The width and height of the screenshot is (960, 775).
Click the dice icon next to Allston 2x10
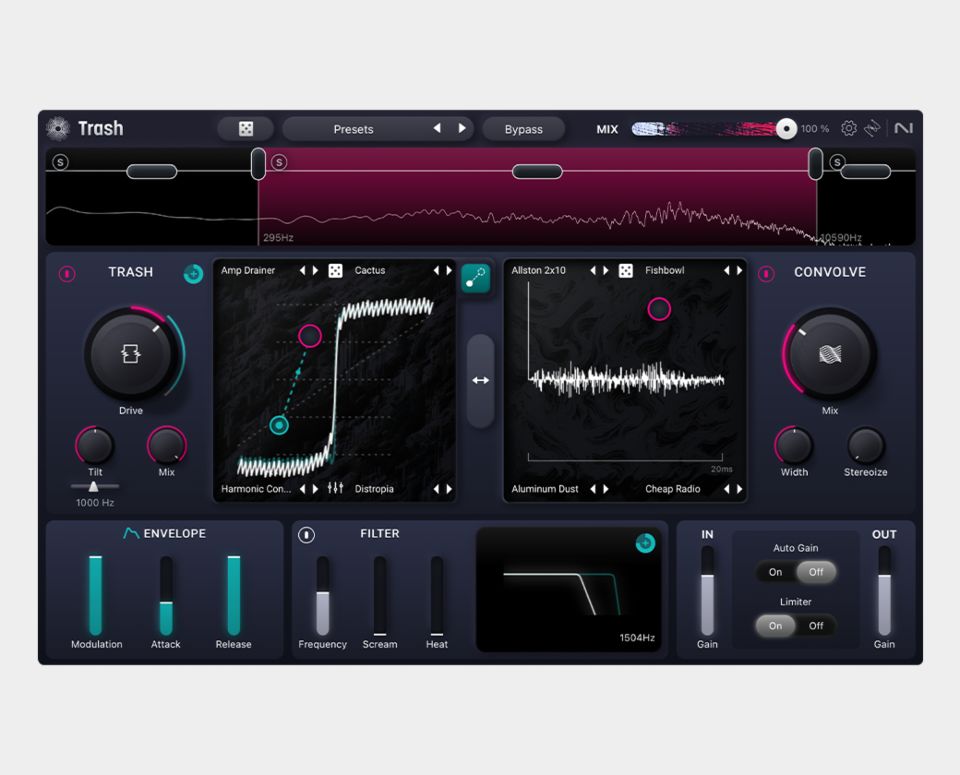tap(625, 271)
